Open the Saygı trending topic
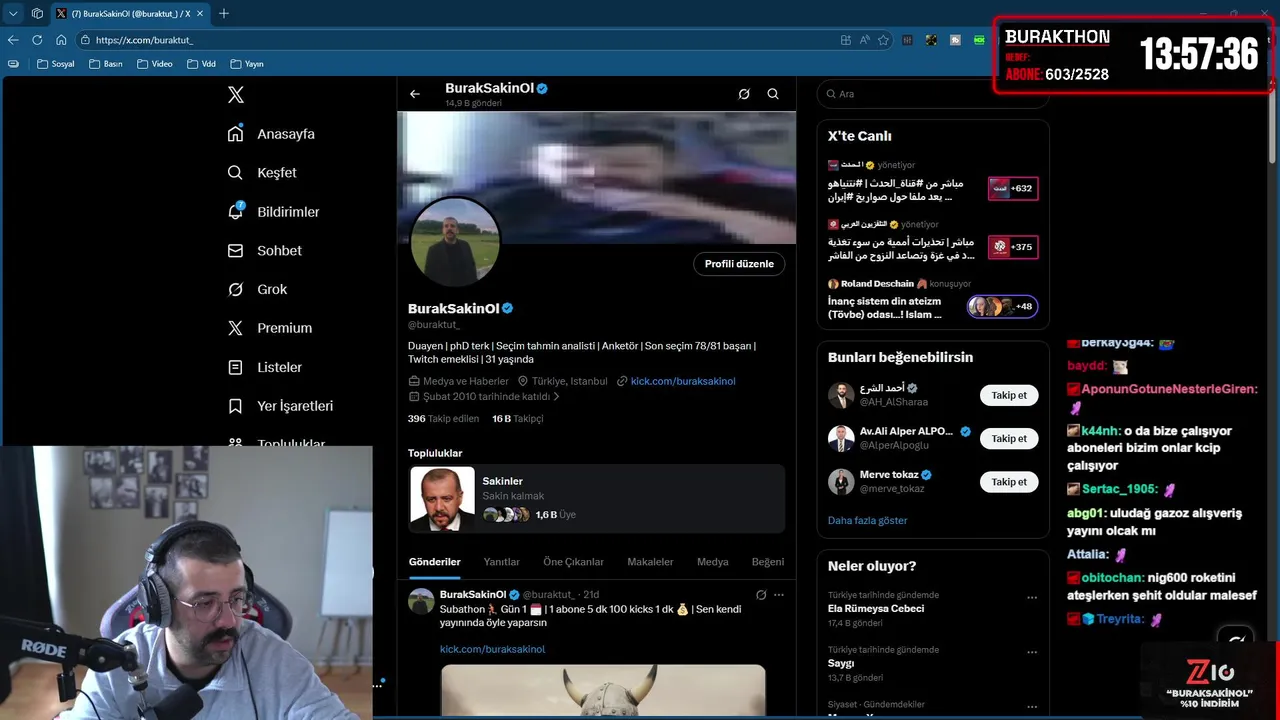1280x720 pixels. [841, 664]
